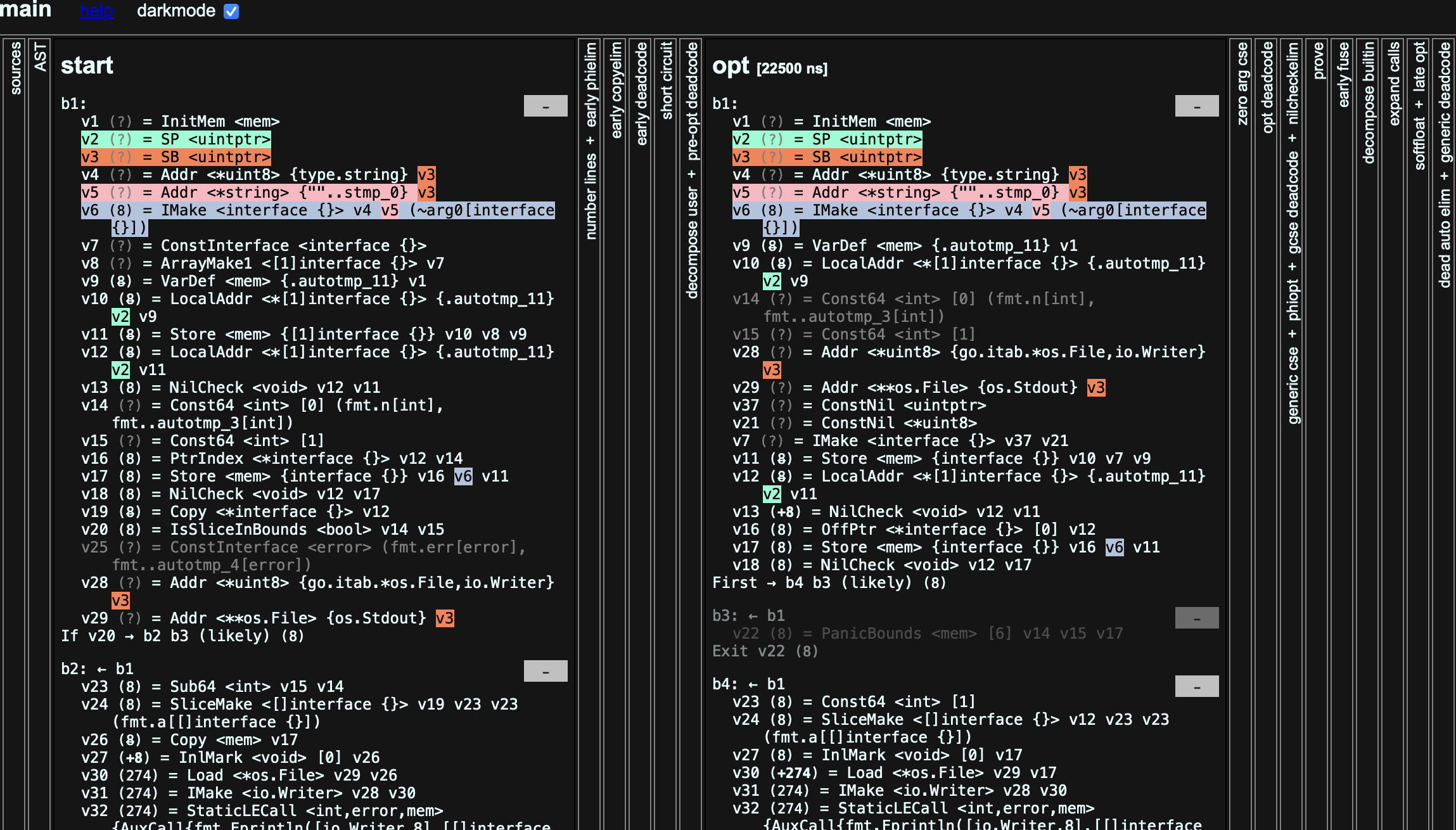Expand the early fuse pass column

coord(1344,75)
